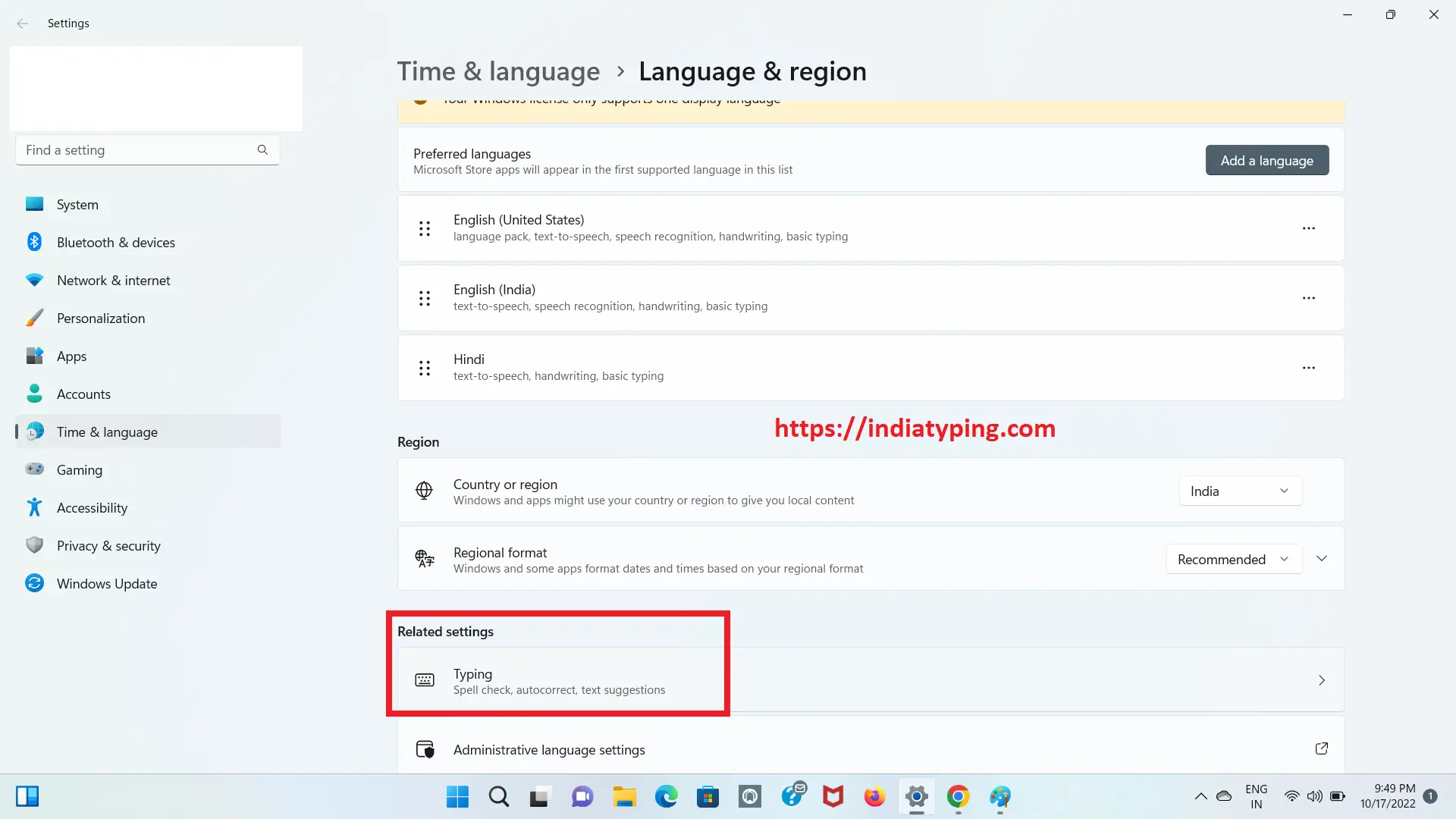This screenshot has width=1456, height=819.
Task: Navigate to Accessibility settings
Action: (92, 507)
